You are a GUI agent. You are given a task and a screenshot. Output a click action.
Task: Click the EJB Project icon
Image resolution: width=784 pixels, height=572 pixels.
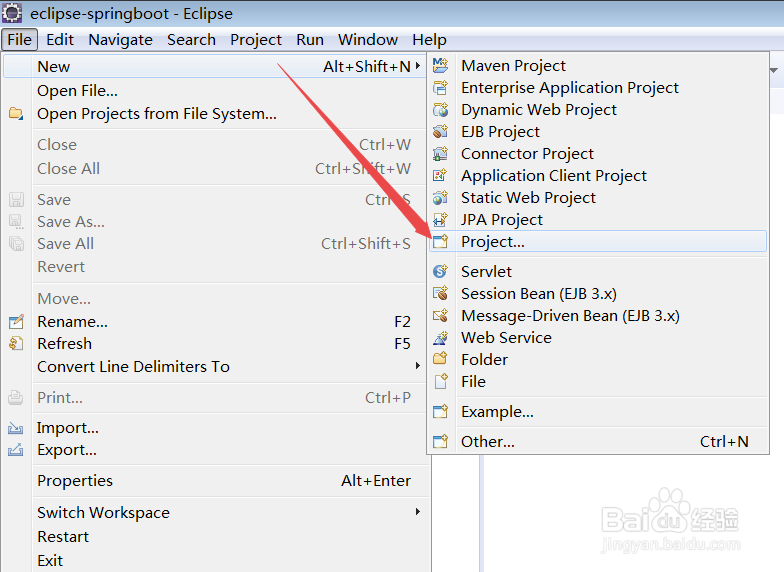click(x=440, y=132)
